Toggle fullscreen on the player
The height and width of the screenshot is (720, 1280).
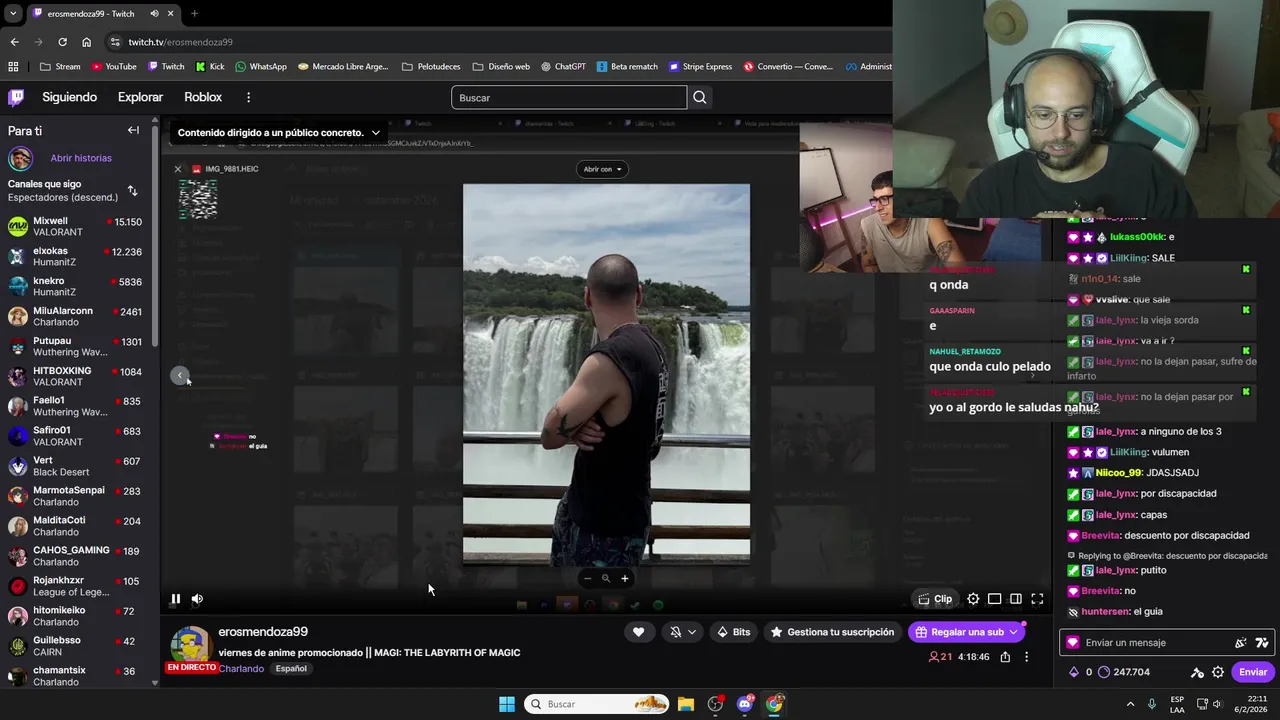coord(1037,599)
